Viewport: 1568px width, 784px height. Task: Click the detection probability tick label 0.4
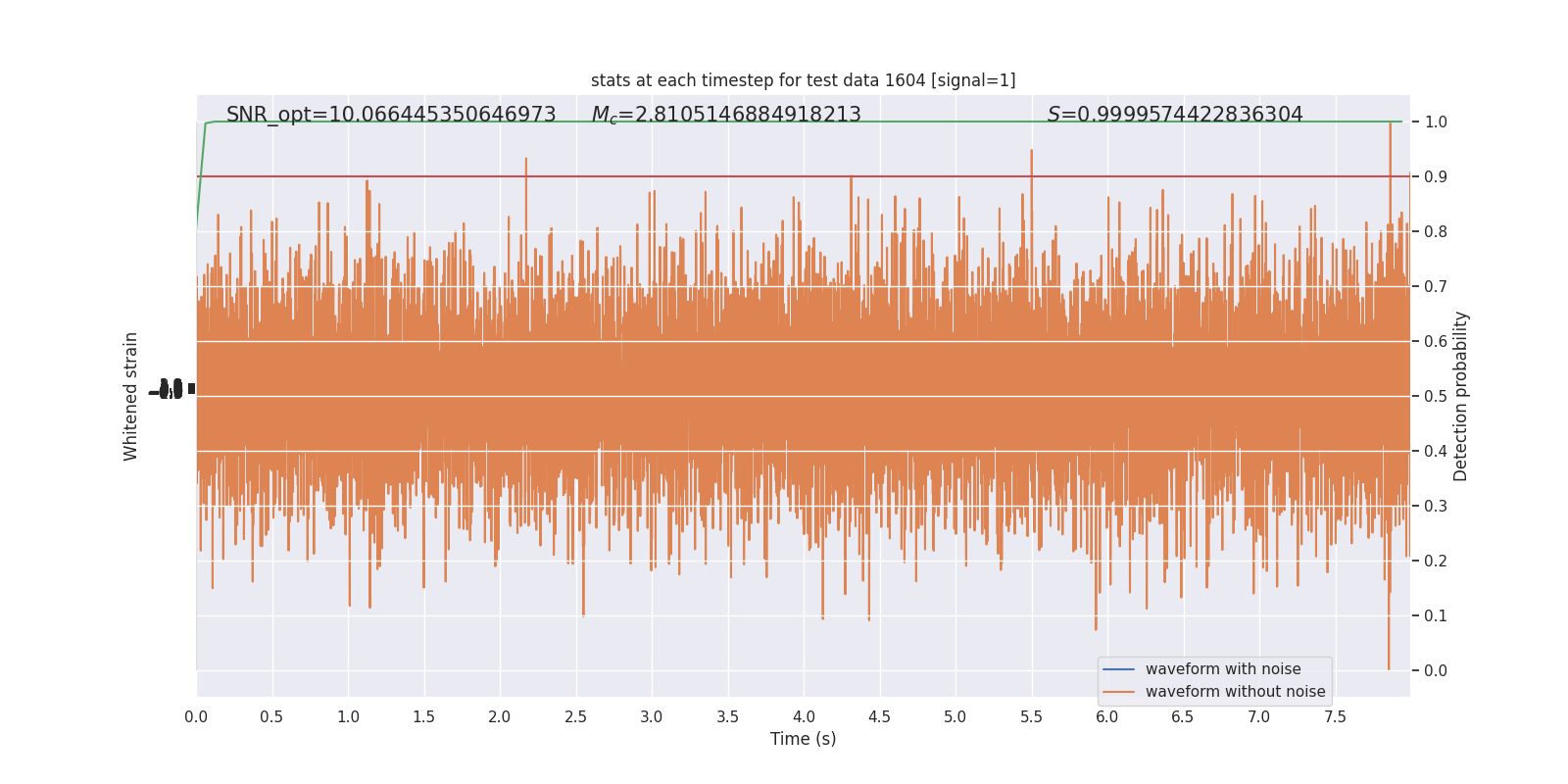[x=1436, y=451]
